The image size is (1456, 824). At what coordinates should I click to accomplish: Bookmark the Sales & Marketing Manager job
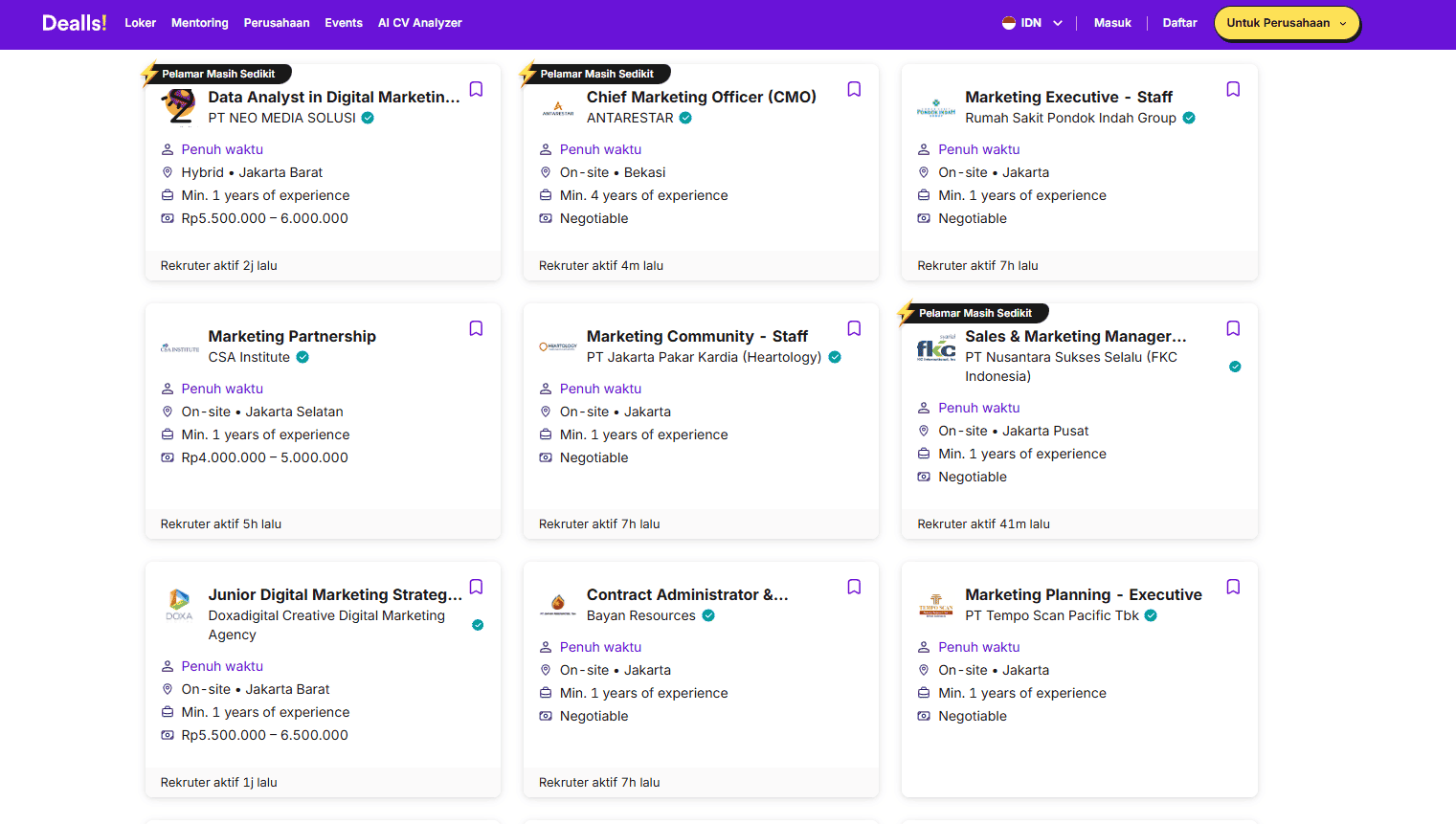(x=1233, y=328)
